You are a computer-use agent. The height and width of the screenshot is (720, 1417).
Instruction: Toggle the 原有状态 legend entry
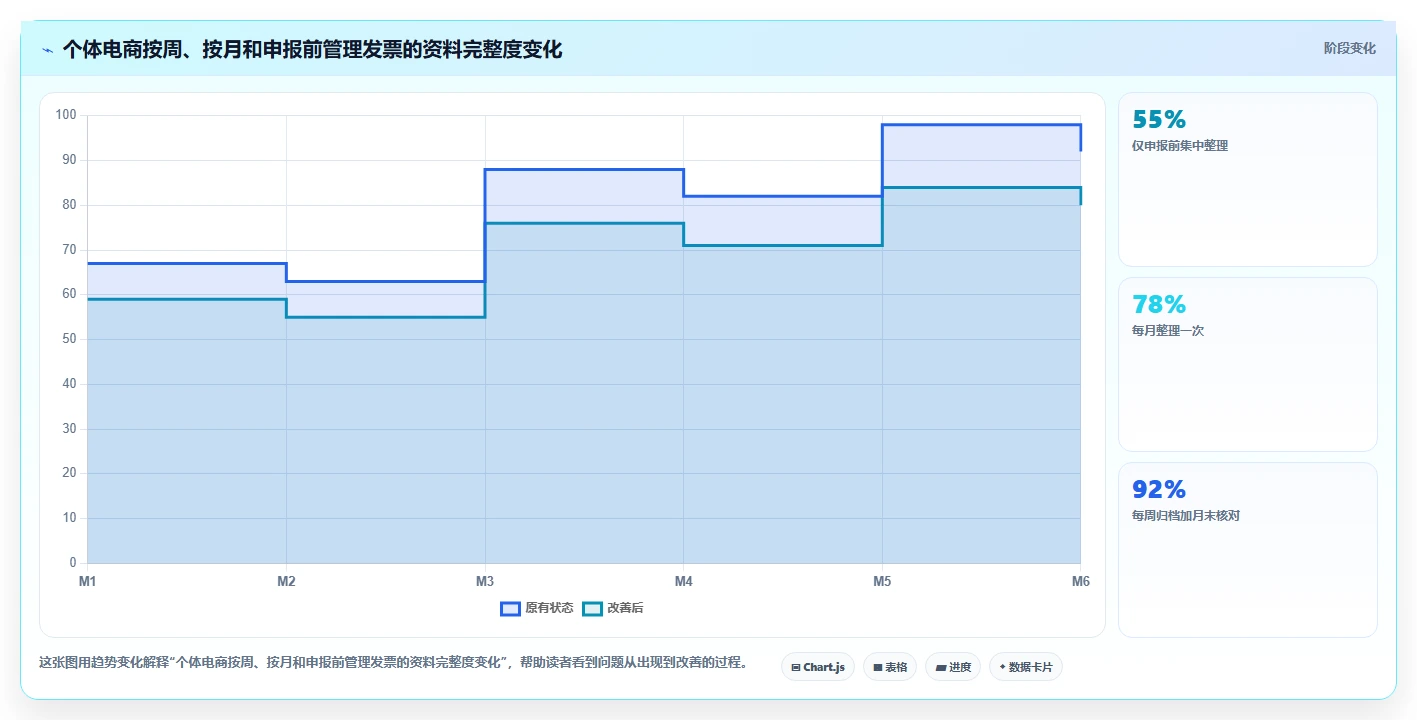pos(537,608)
